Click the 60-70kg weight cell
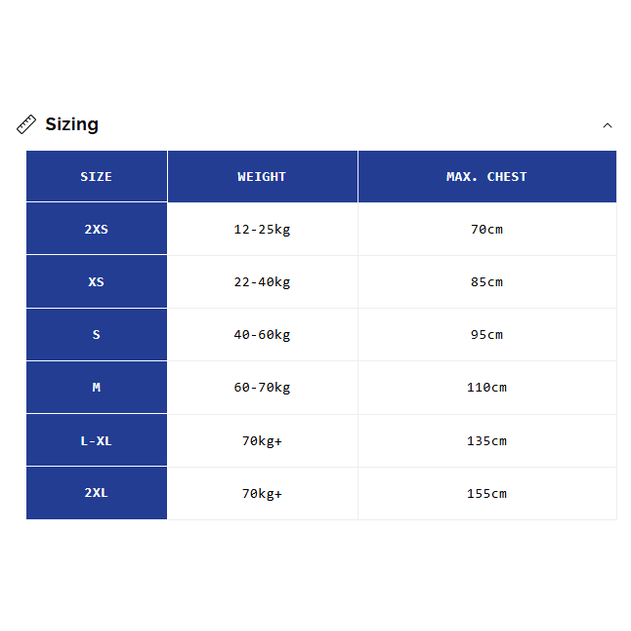Image resolution: width=631 pixels, height=631 pixels. click(x=262, y=387)
